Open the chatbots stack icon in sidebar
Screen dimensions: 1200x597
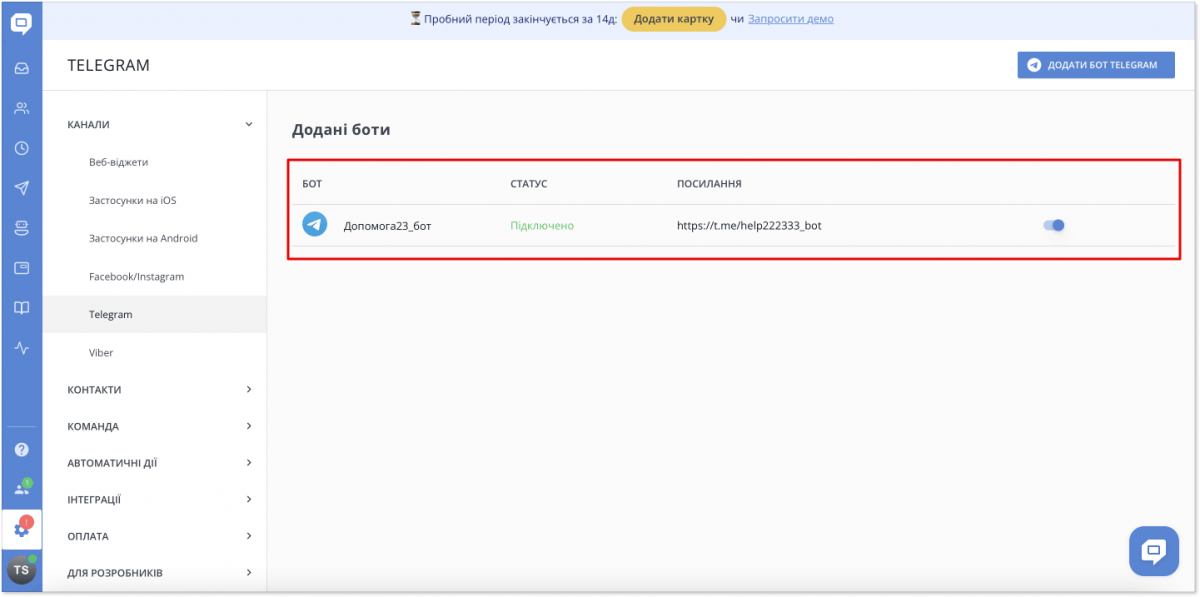pos(21,227)
